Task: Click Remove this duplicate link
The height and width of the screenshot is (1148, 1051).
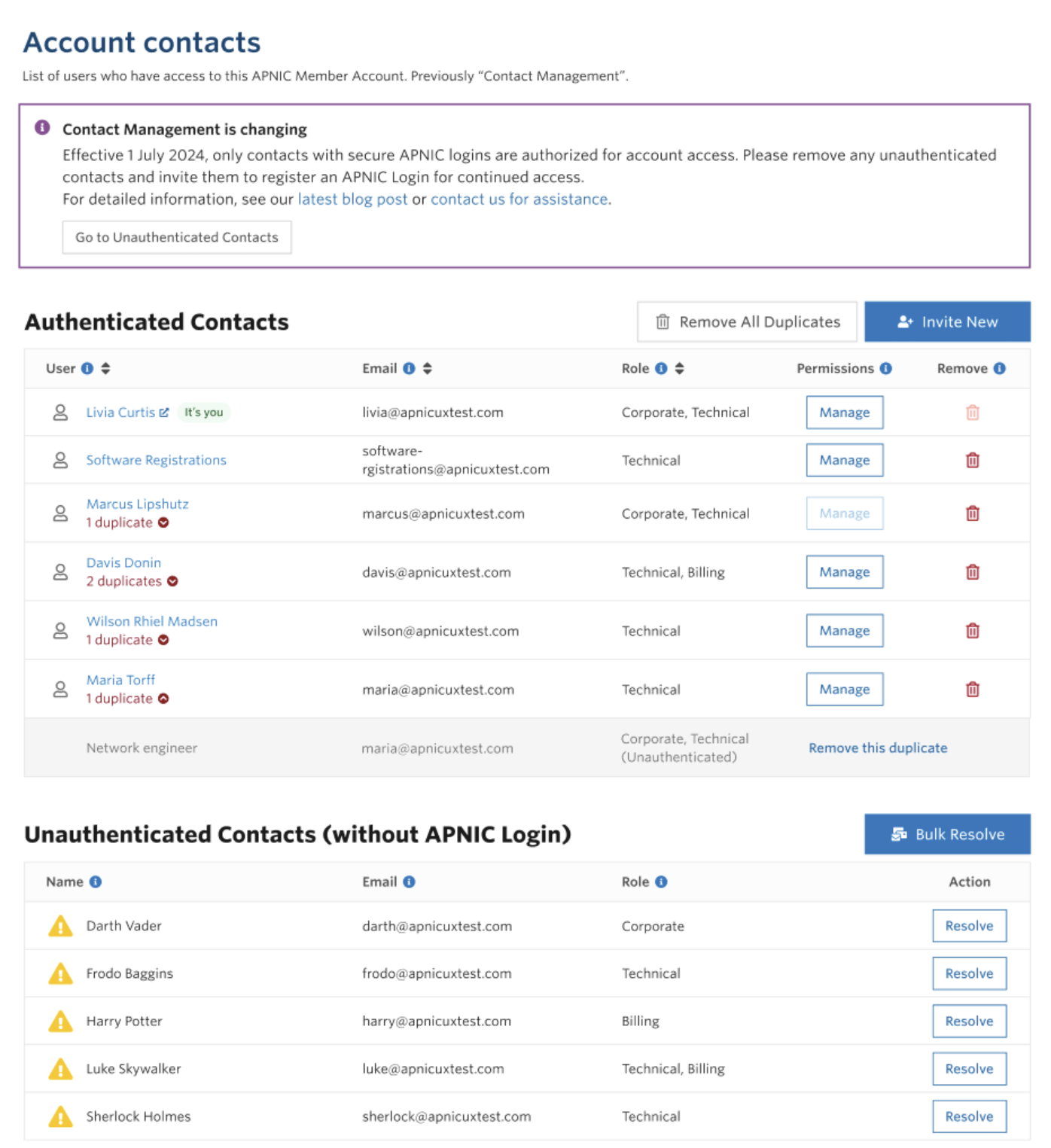Action: click(878, 748)
